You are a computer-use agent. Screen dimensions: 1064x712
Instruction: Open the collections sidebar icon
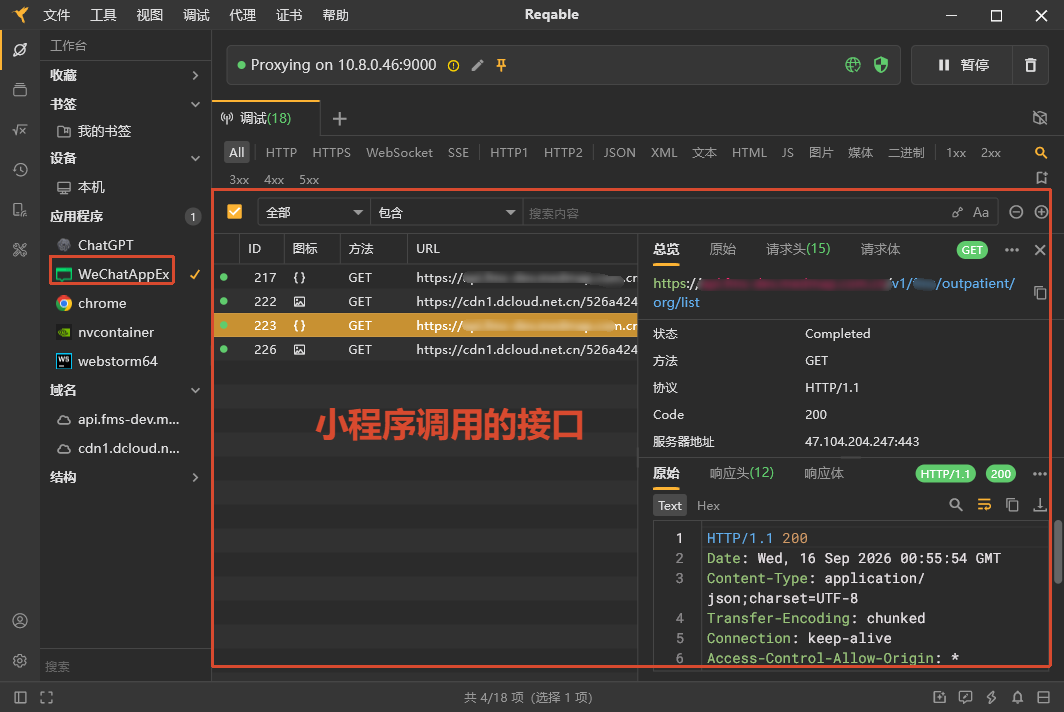(20, 90)
